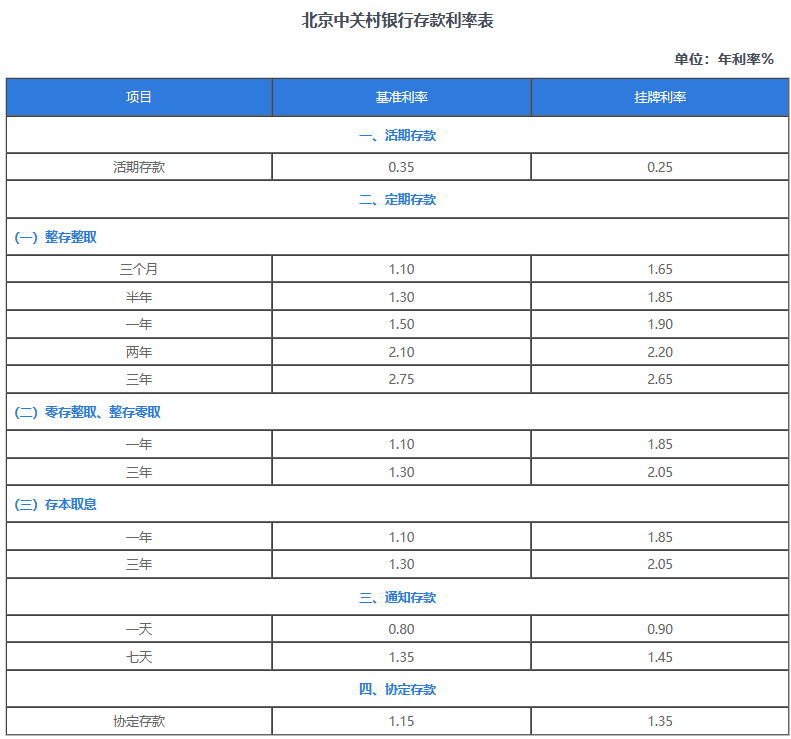The height and width of the screenshot is (739, 791).
Task: Select the 二、定期存款 section heading
Action: [398, 199]
